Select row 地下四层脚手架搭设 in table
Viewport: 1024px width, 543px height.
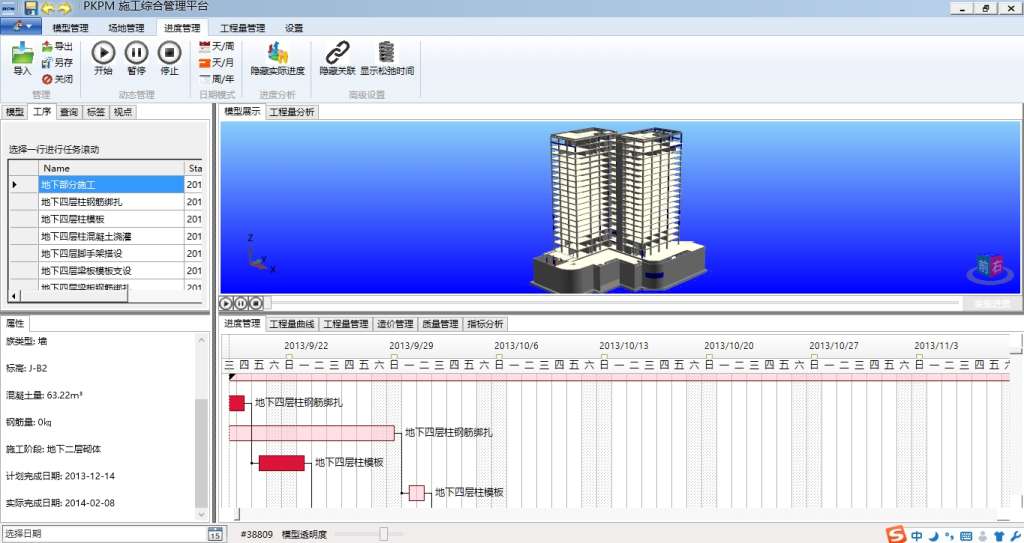click(105, 253)
